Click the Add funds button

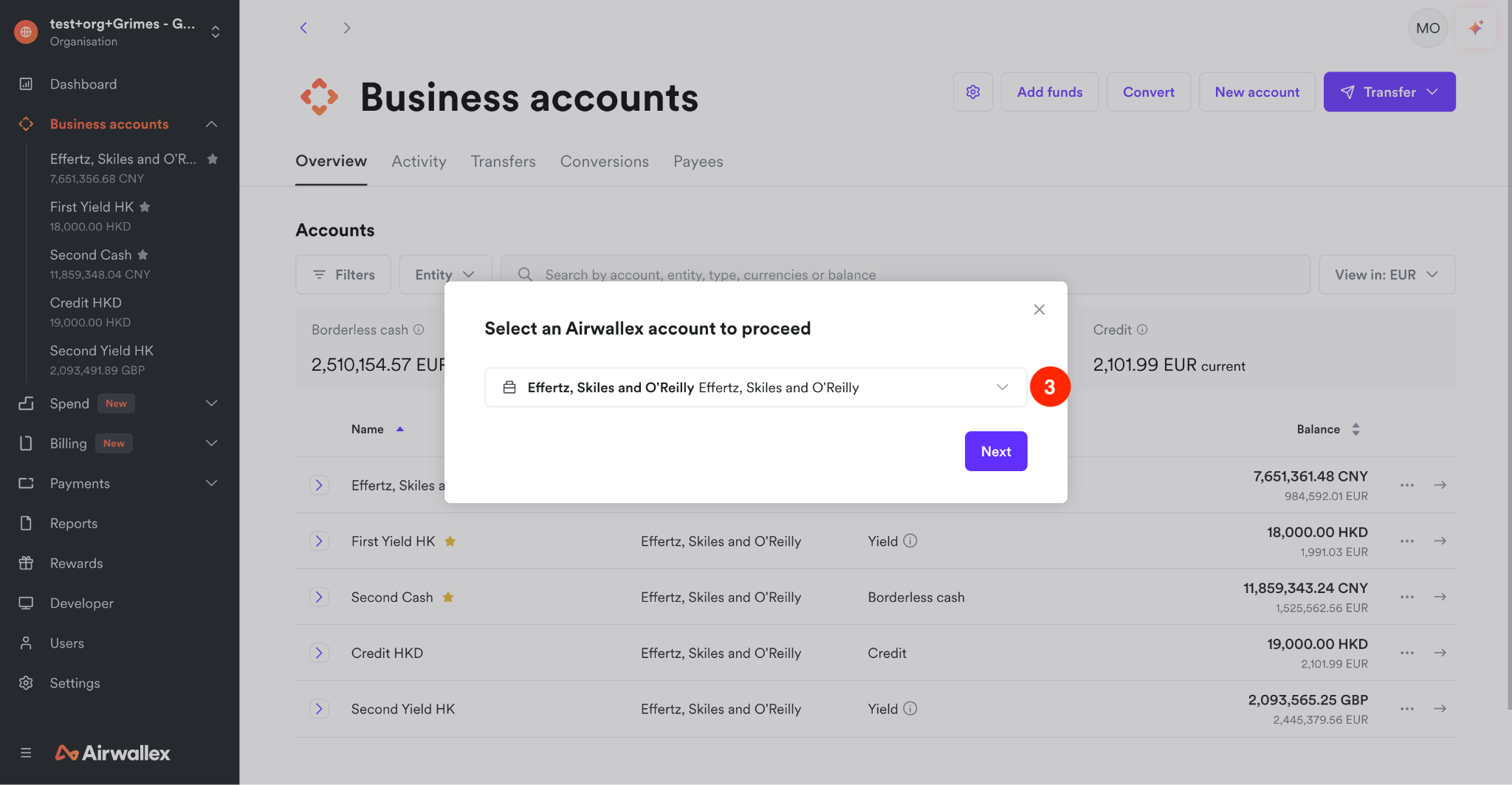coord(1049,92)
